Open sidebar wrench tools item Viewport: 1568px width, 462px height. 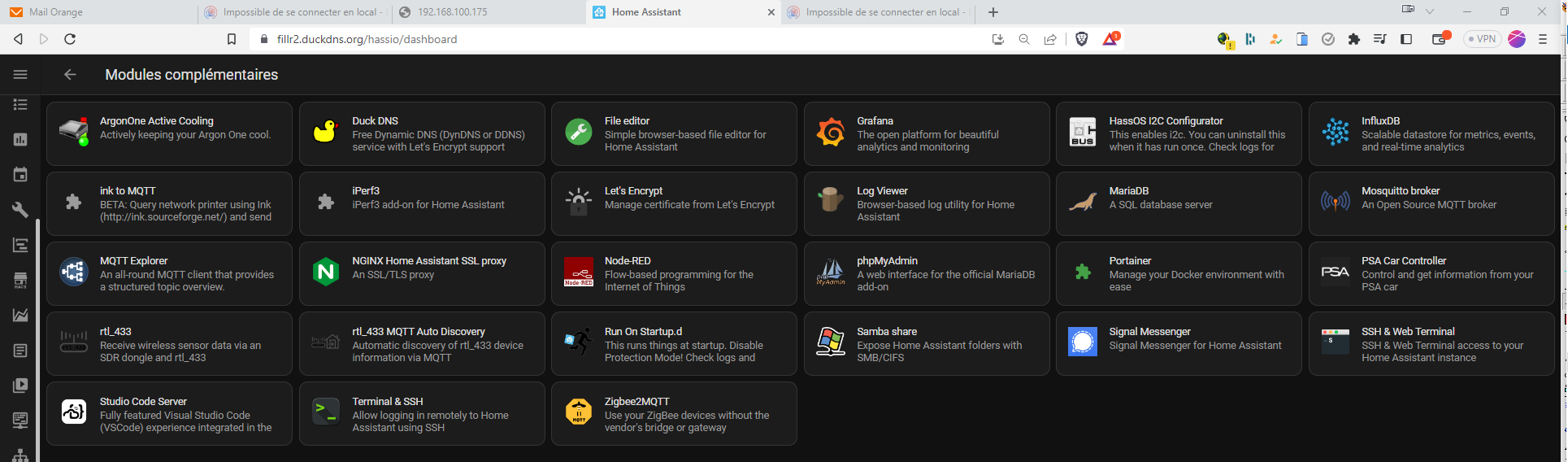[x=20, y=209]
